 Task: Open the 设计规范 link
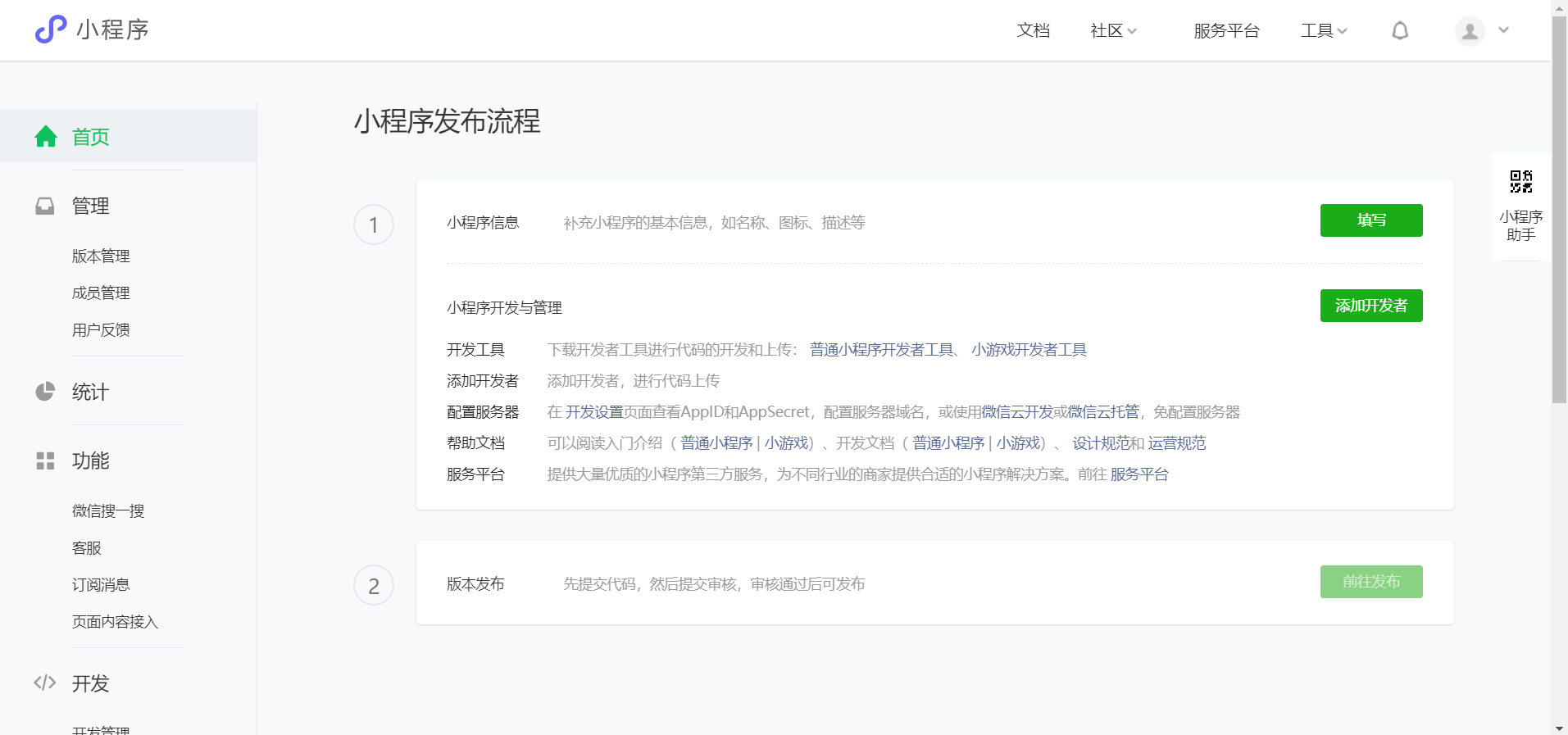[x=1101, y=443]
